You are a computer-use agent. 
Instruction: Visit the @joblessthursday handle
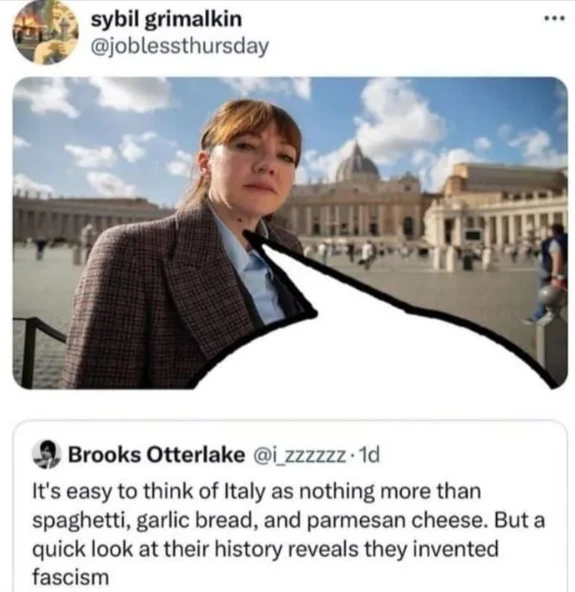click(180, 47)
